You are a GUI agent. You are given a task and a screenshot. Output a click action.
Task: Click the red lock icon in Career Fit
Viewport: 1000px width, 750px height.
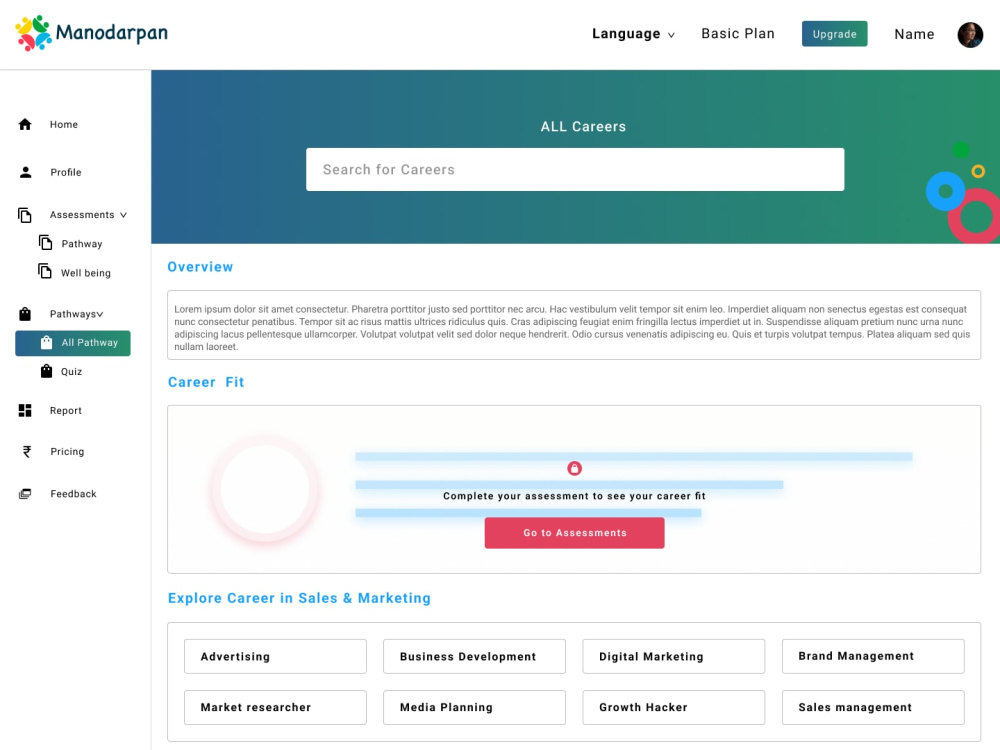pos(575,469)
